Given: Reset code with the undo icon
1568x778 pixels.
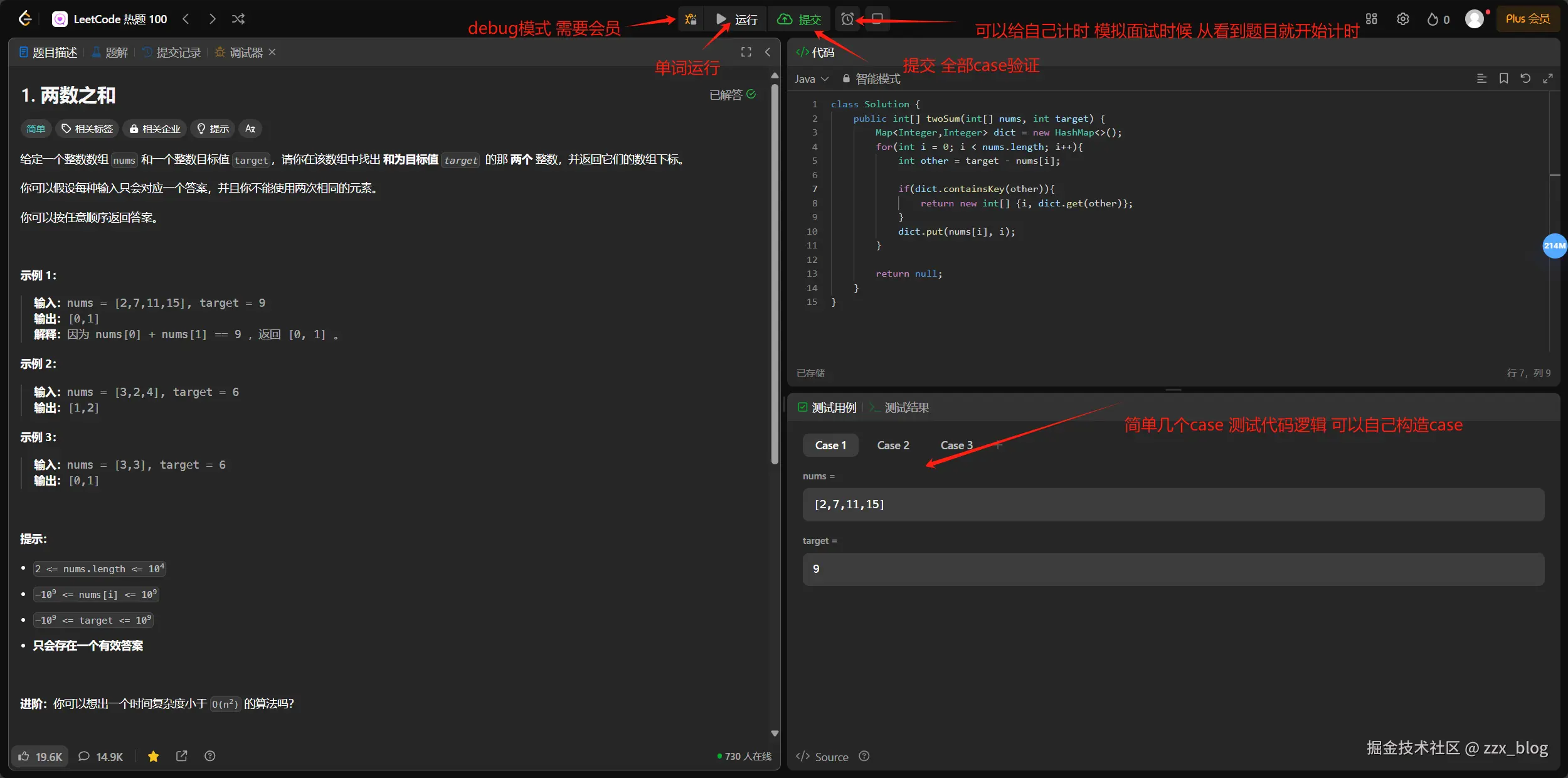Looking at the screenshot, I should point(1525,78).
